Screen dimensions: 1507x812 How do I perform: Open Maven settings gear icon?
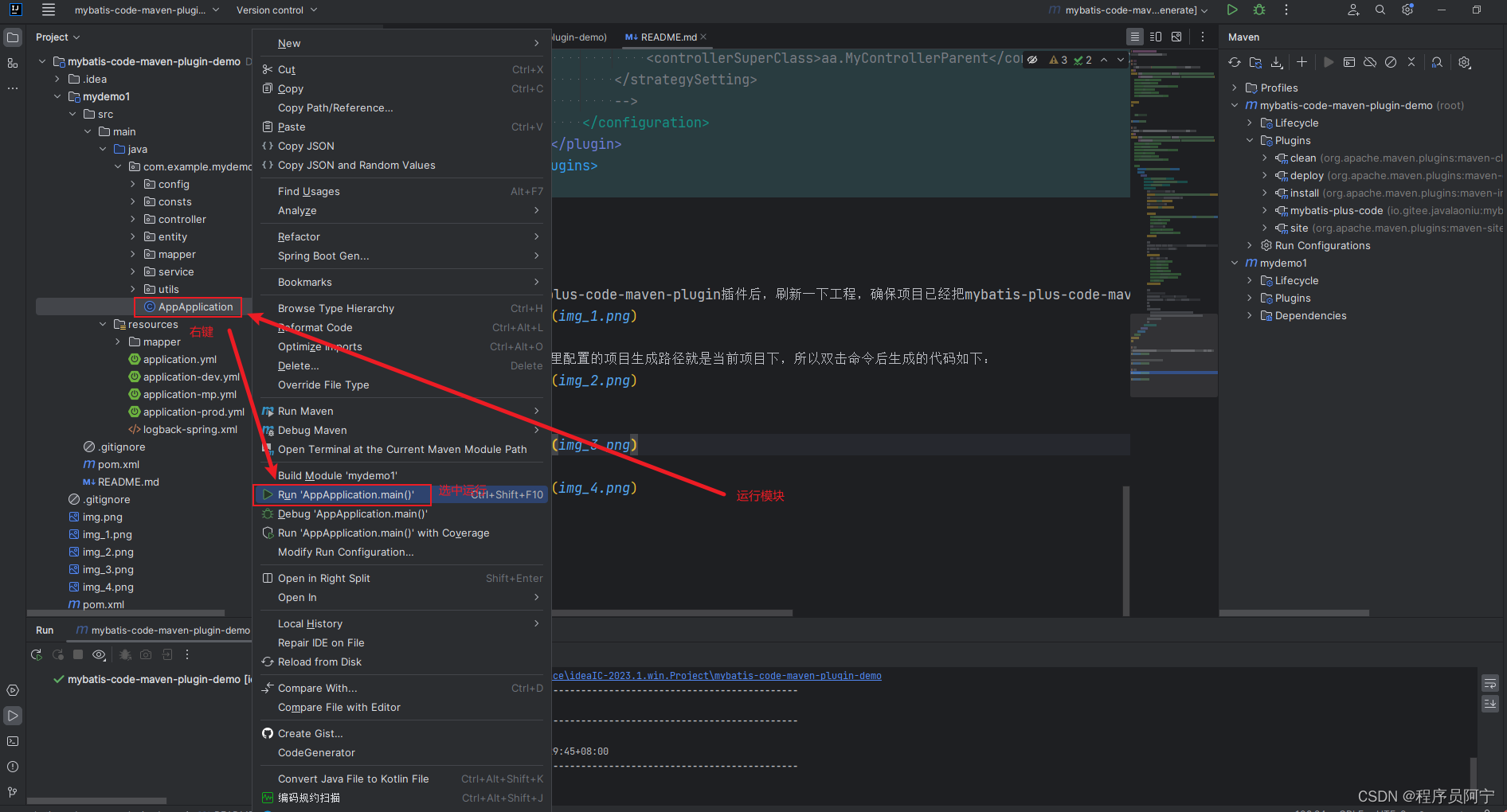1464,62
